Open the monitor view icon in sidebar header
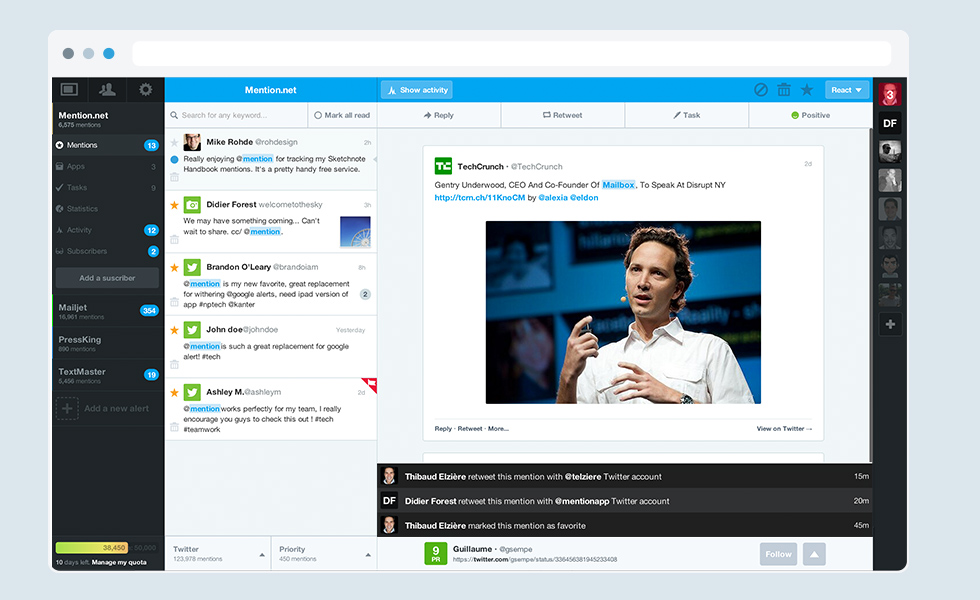980x600 pixels. 69,89
